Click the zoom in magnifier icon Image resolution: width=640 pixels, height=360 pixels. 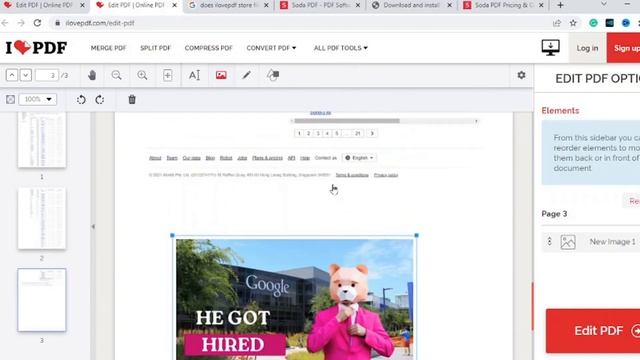point(142,75)
